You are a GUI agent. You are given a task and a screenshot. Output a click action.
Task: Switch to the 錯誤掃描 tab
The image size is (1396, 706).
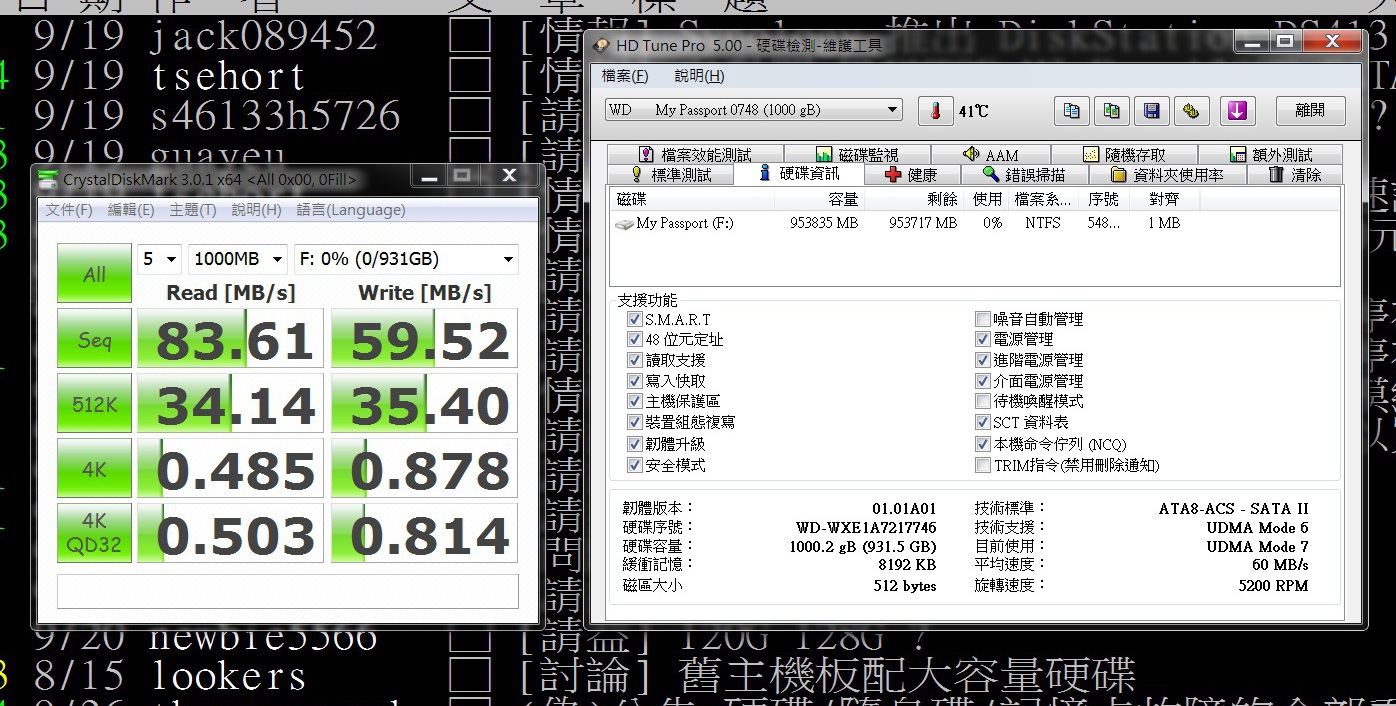1023,175
